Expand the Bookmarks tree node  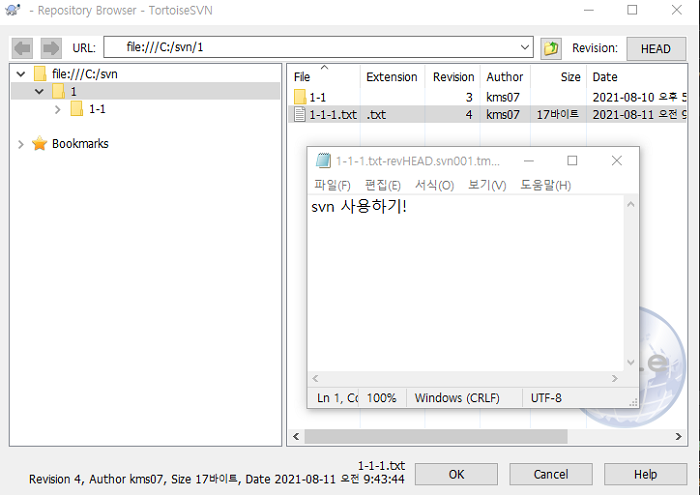21,144
